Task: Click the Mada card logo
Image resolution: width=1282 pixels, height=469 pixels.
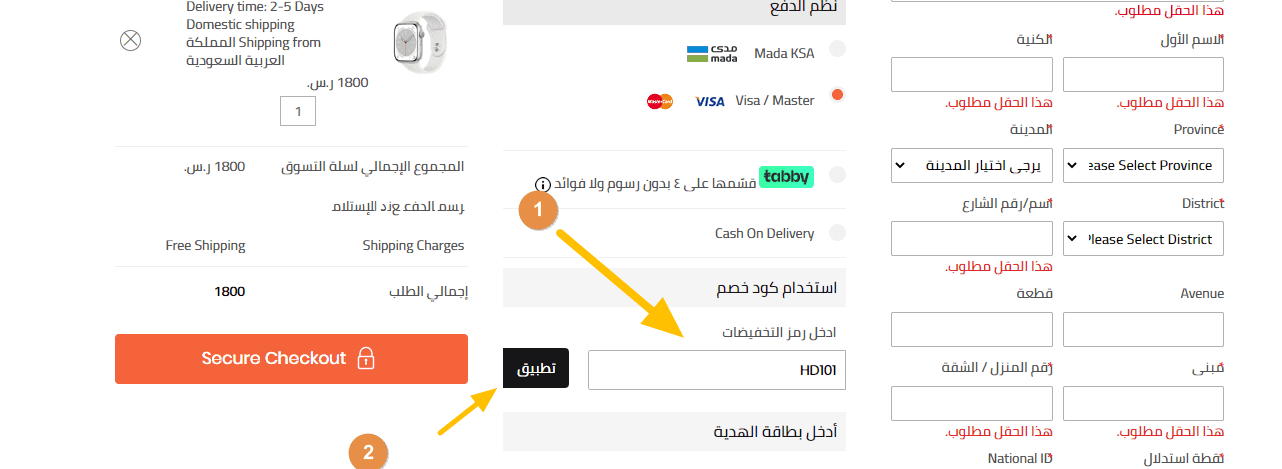Action: pyautogui.click(x=712, y=54)
